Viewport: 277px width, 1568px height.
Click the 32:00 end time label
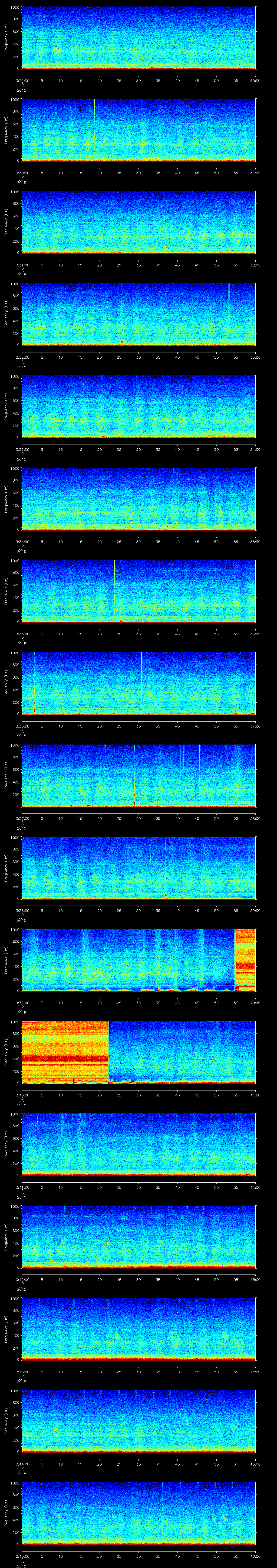[256, 265]
